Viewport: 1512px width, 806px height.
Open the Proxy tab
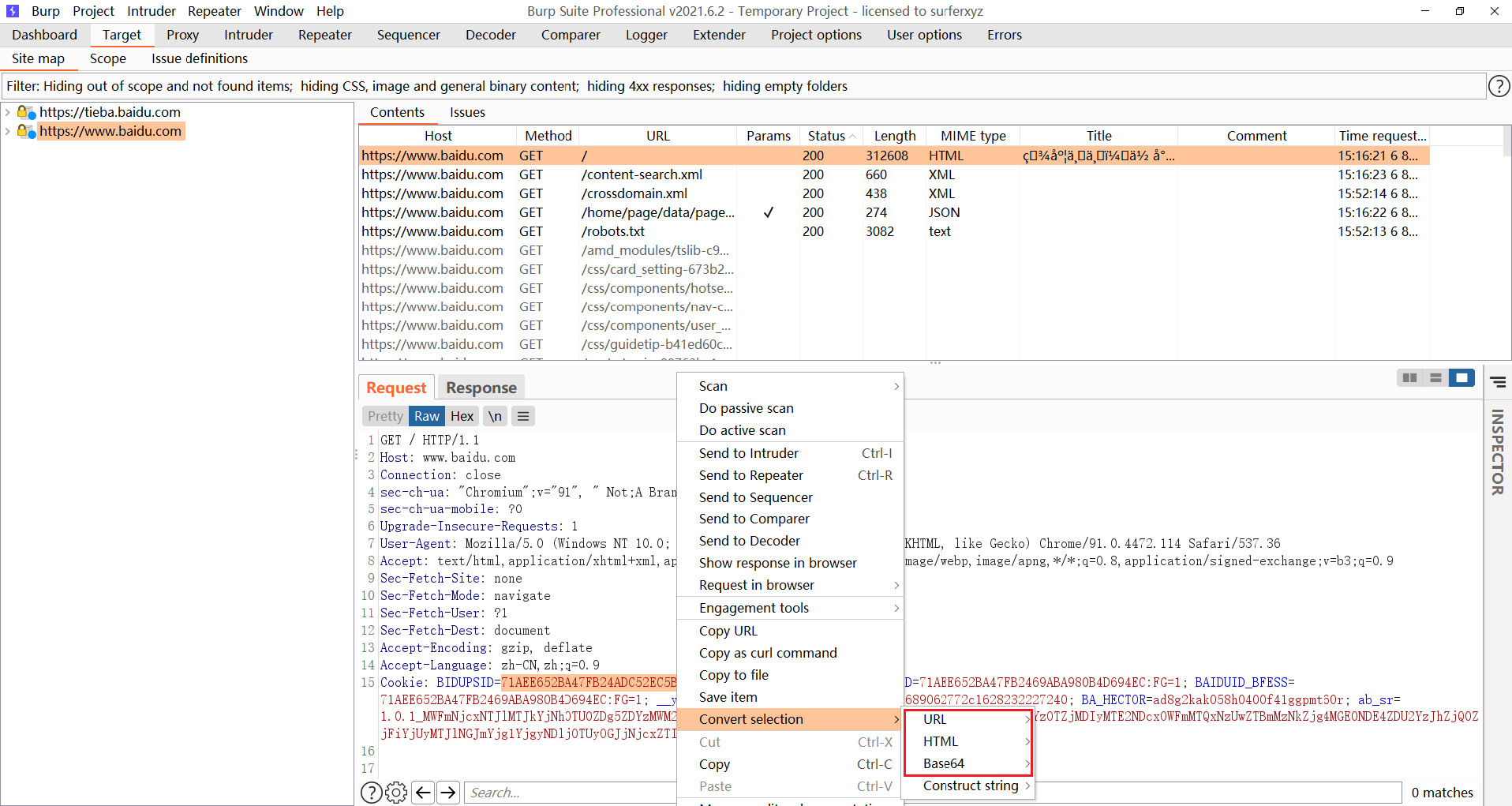coord(182,35)
